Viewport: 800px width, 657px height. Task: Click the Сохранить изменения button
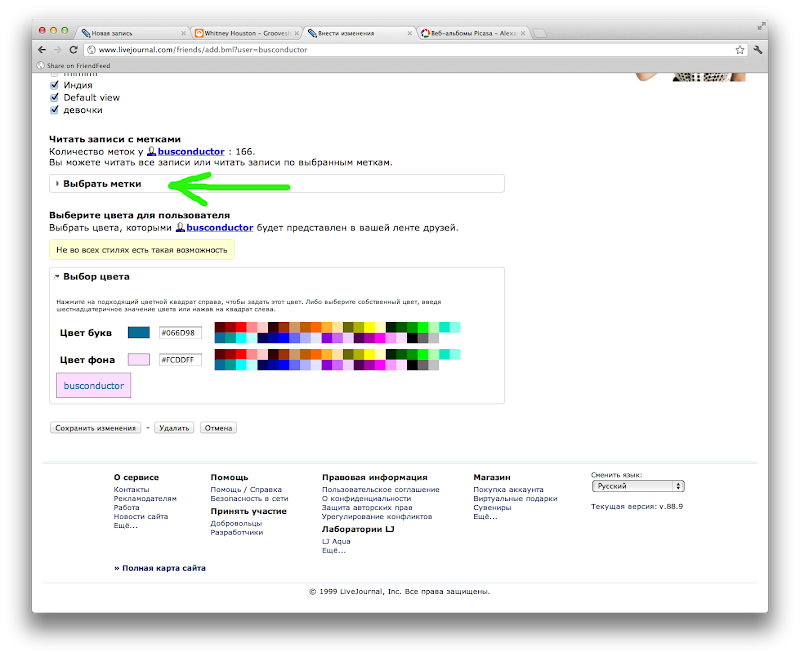click(x=95, y=428)
